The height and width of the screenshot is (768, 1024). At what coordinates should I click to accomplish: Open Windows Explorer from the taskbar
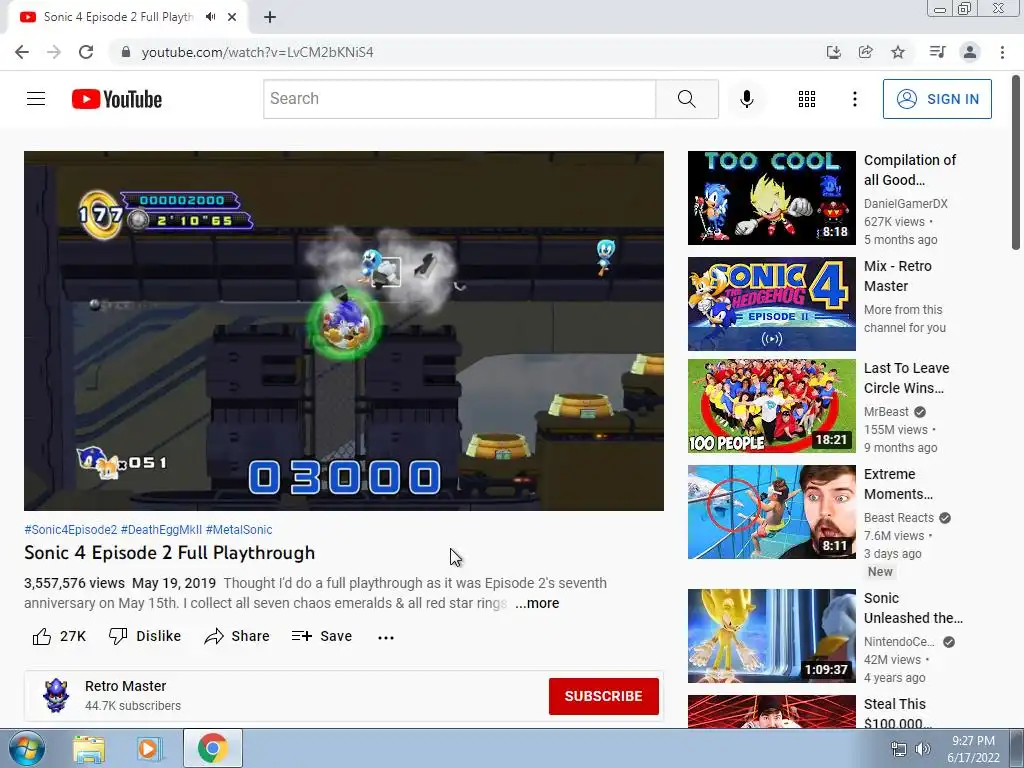[x=89, y=749]
